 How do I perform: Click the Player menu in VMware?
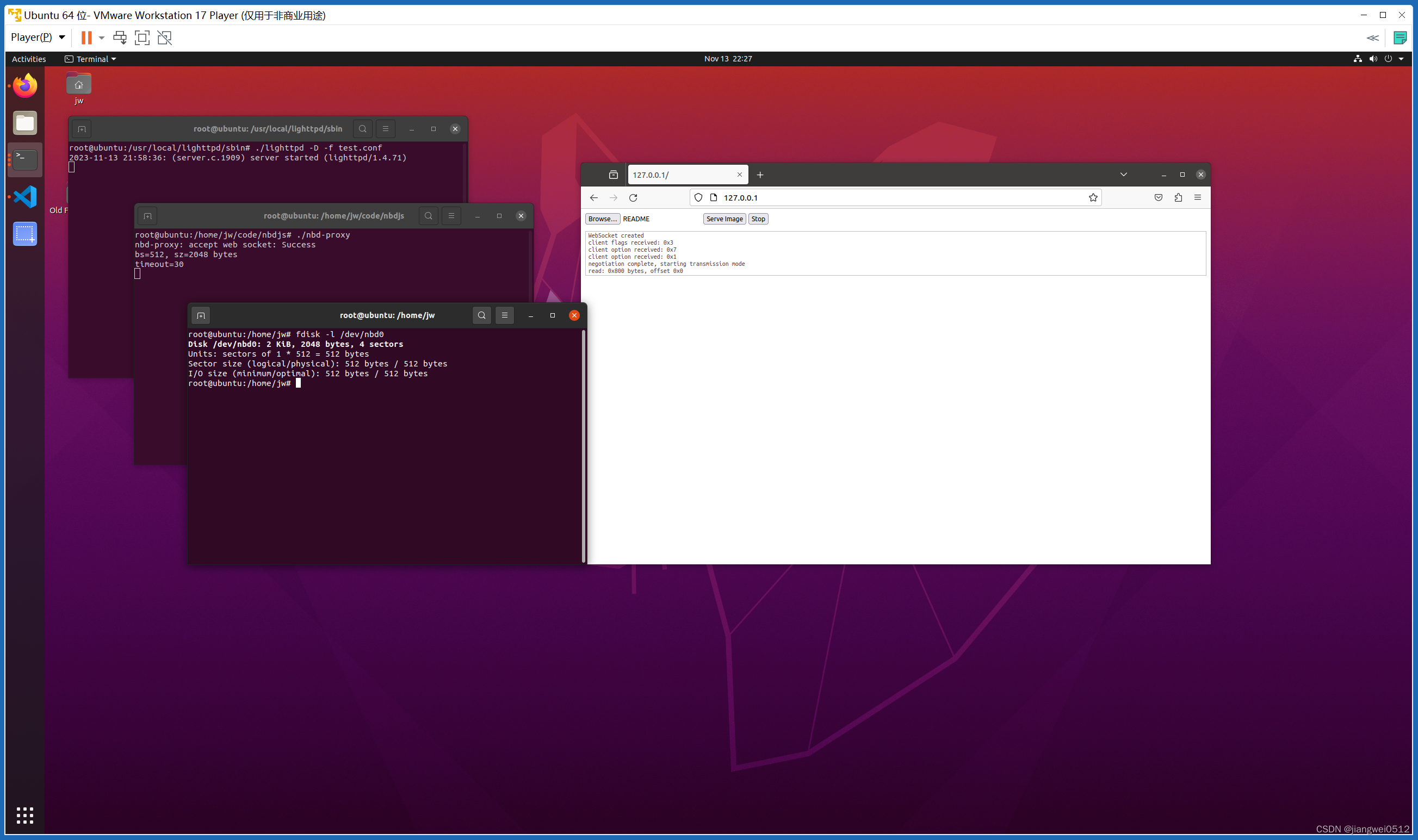[x=35, y=37]
